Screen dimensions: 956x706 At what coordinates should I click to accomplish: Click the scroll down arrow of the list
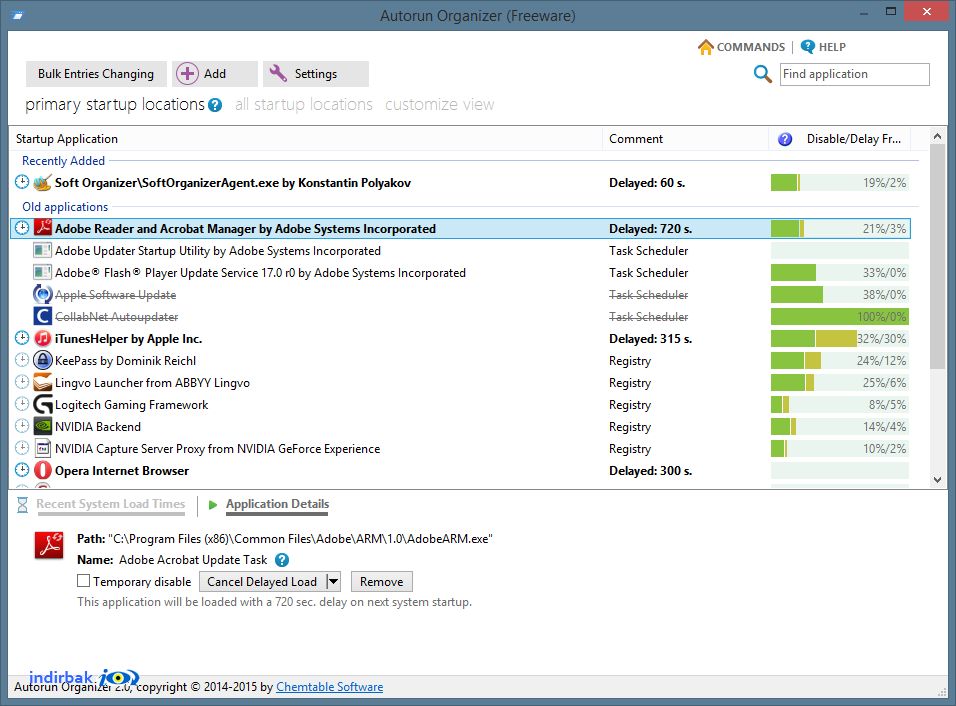click(937, 480)
